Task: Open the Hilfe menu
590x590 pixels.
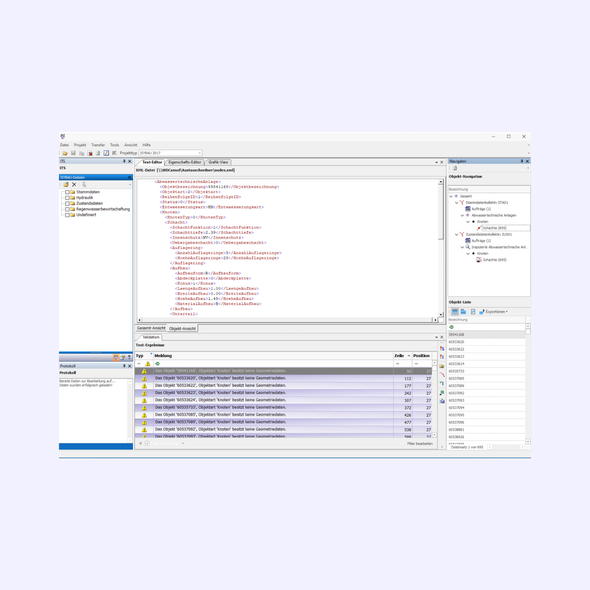Action: click(x=146, y=145)
